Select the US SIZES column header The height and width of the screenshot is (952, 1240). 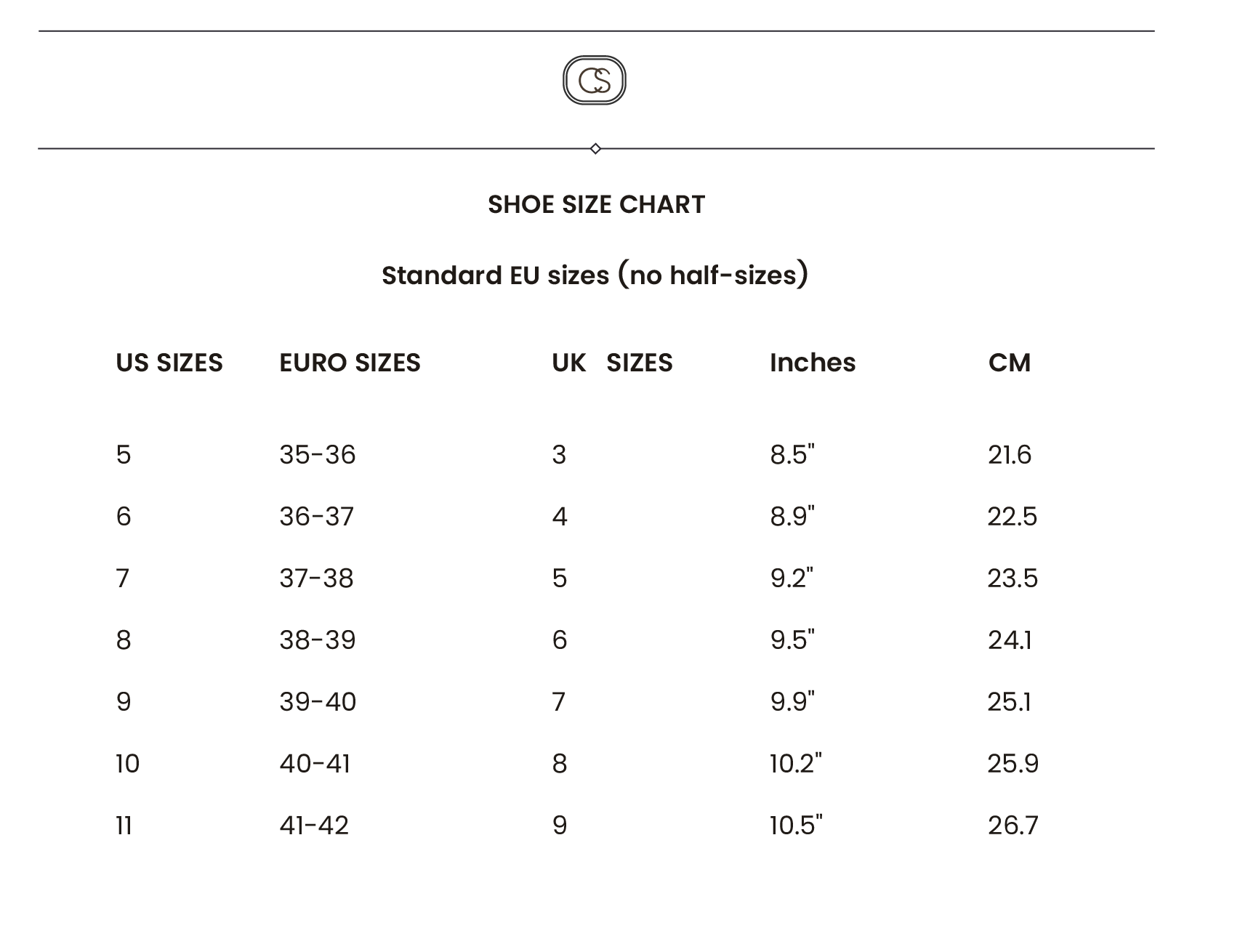pos(169,363)
